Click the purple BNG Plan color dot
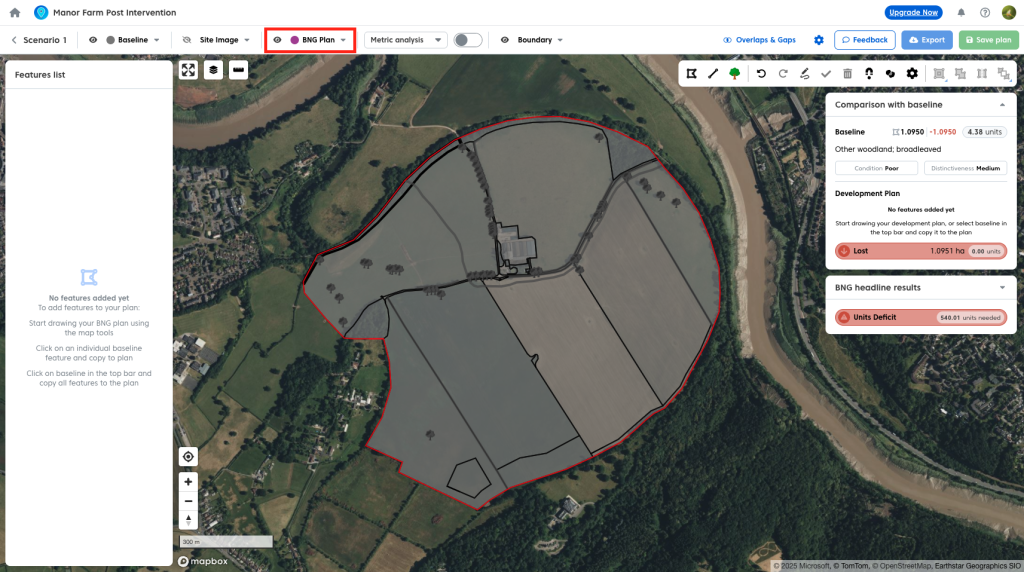The image size is (1024, 572). point(294,40)
